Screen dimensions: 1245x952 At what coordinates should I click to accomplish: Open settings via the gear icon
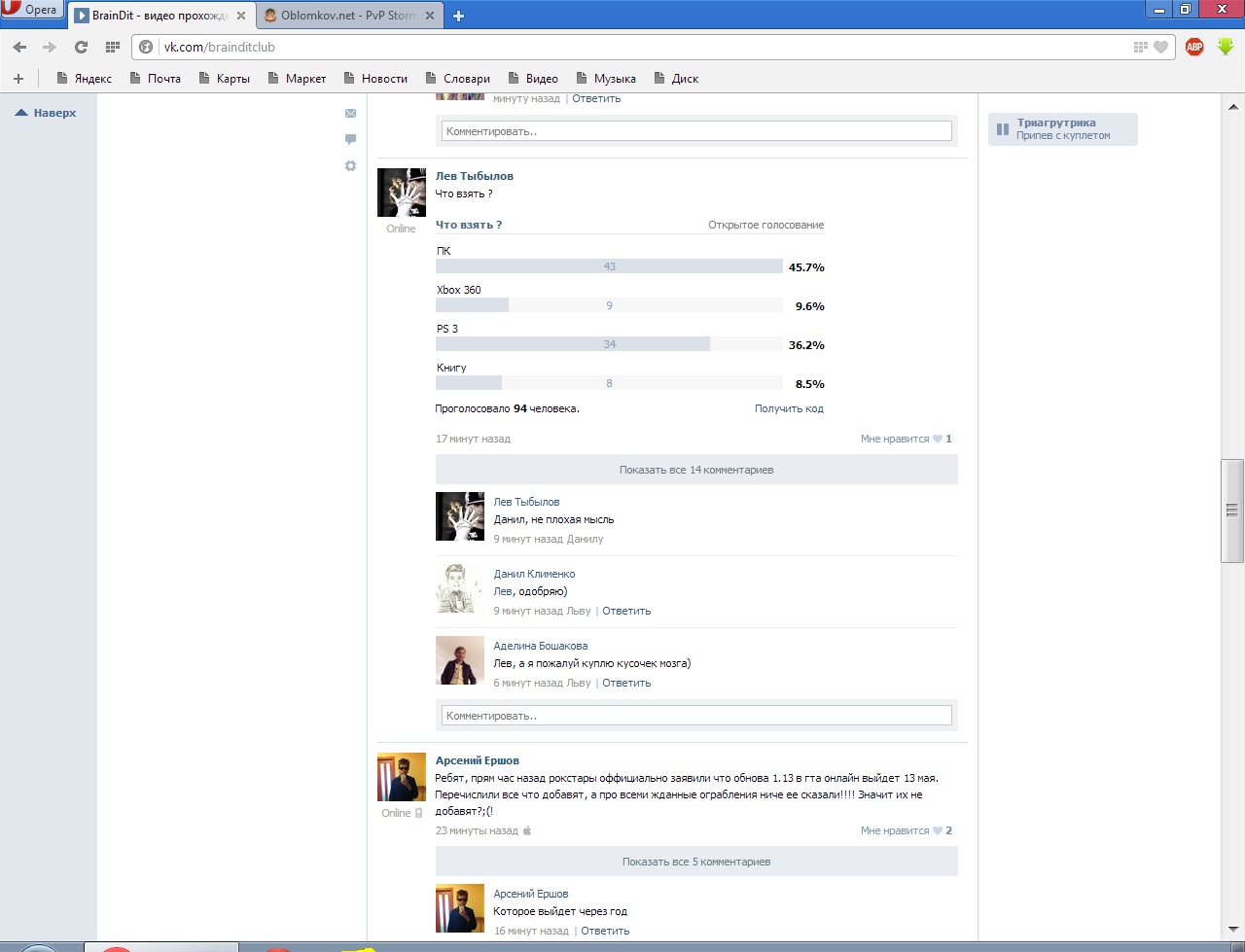[350, 166]
